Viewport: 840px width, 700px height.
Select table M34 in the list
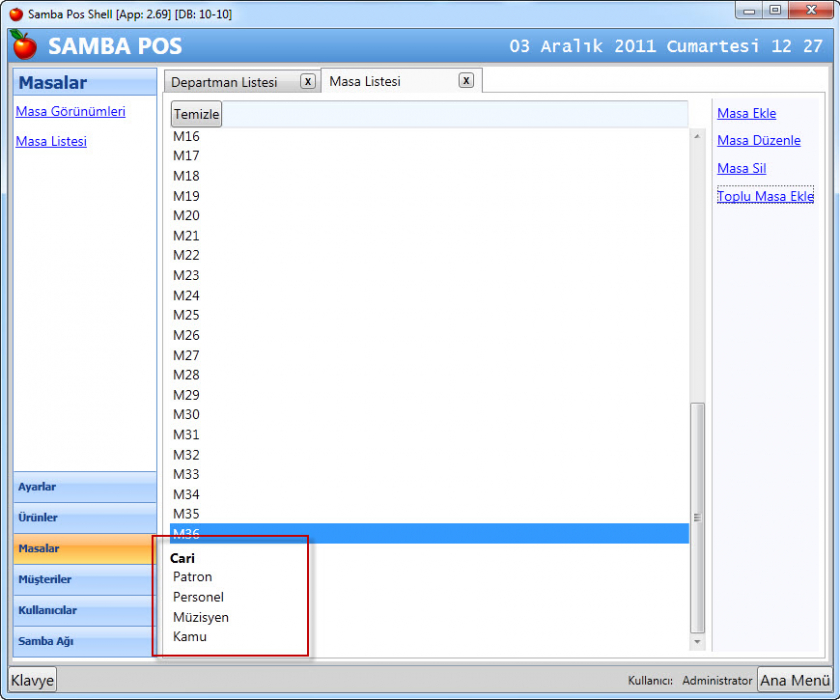429,494
